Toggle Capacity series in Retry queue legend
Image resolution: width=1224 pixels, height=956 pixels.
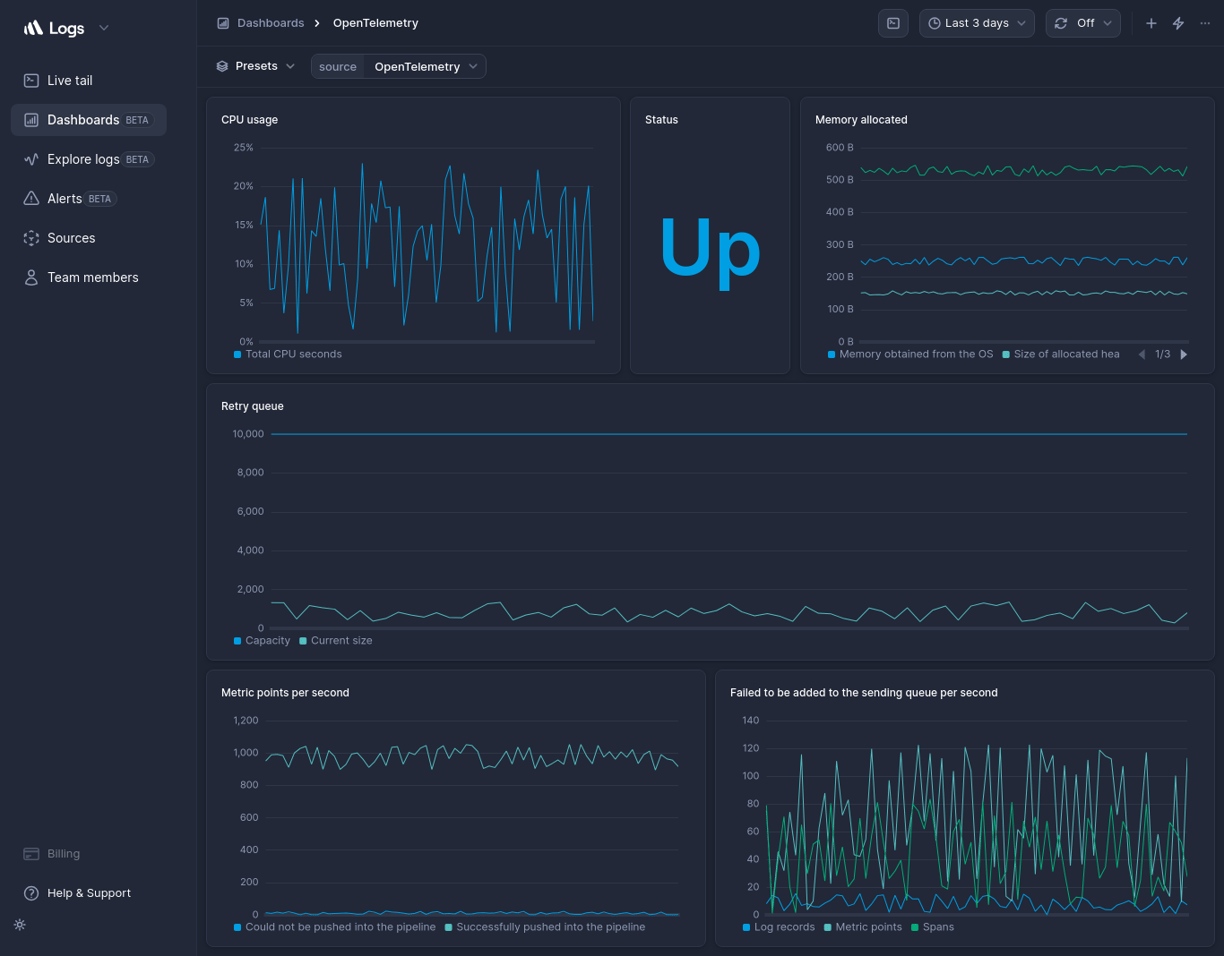[x=262, y=640]
